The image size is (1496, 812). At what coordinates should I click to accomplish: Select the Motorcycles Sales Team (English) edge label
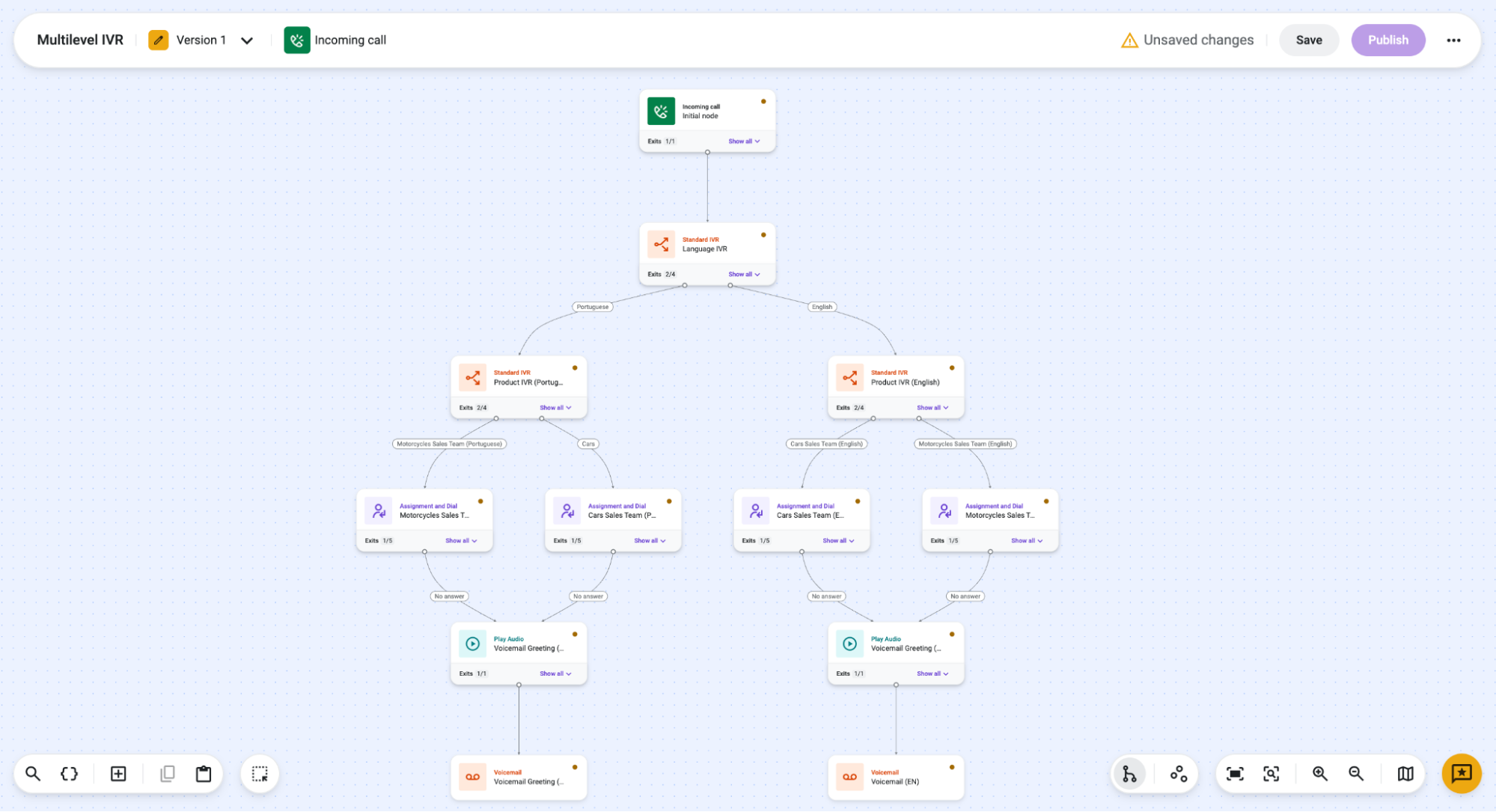pos(965,444)
